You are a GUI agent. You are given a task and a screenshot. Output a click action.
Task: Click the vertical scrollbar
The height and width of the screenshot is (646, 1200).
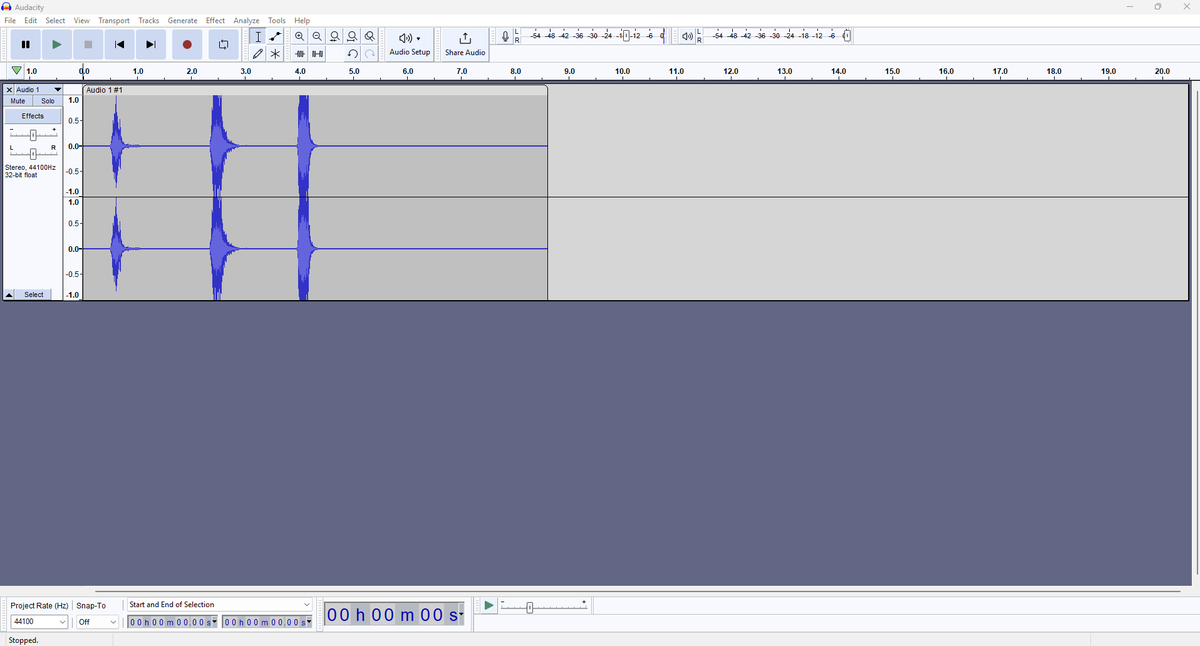tap(1196, 332)
